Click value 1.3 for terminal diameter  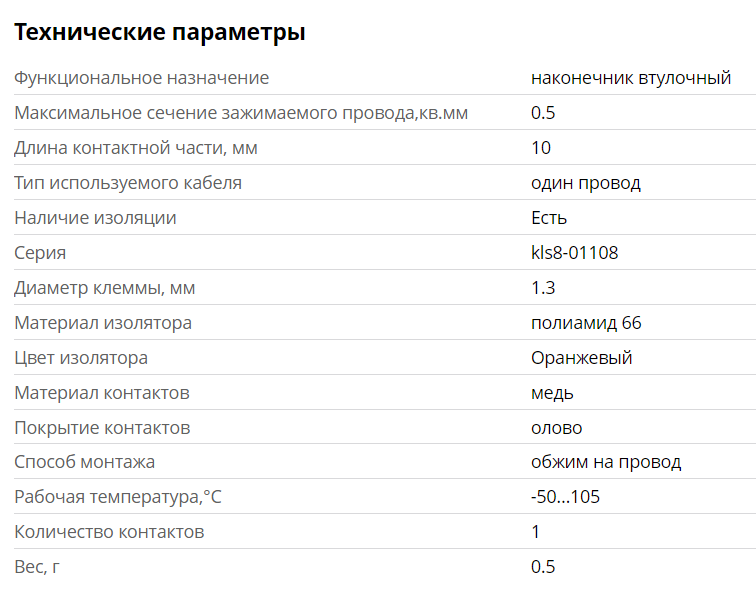coord(543,288)
